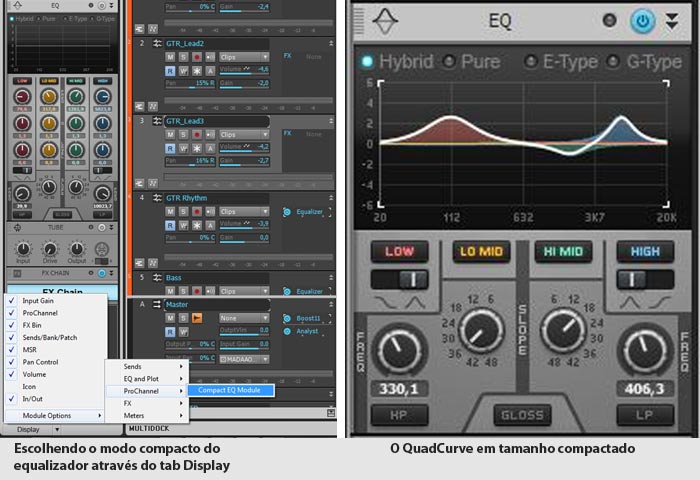Turn off the large EQ power button
Viewport: 700px width, 480px height.
642,21
